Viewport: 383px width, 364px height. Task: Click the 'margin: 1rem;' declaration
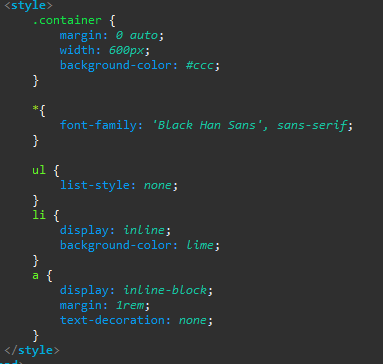coord(105,305)
